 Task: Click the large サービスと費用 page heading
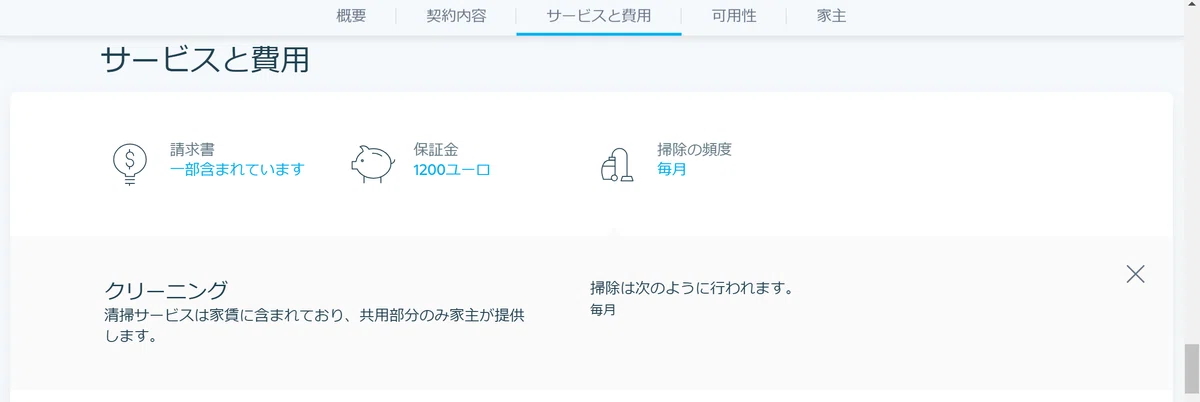(x=205, y=60)
